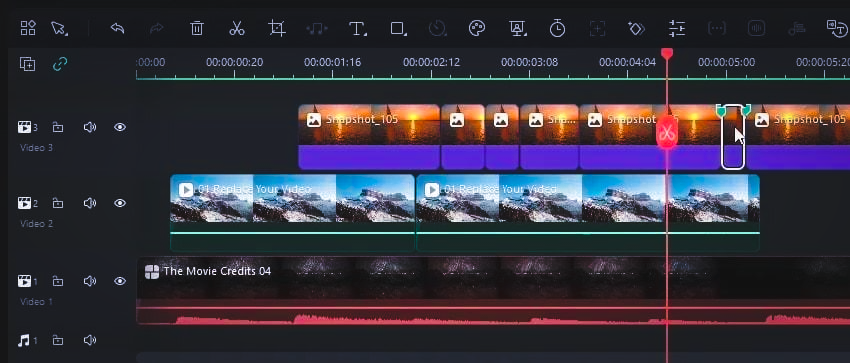
Task: Click ruler at timestamp 00:00:01:16
Action: pos(332,62)
